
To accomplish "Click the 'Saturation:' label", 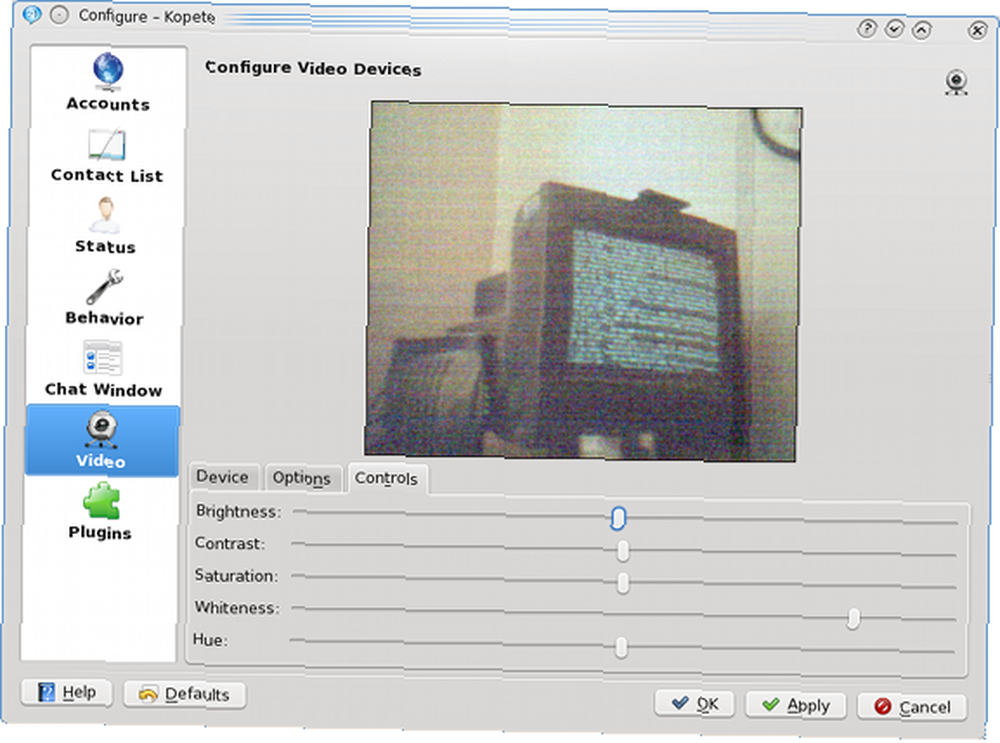I will click(x=236, y=575).
